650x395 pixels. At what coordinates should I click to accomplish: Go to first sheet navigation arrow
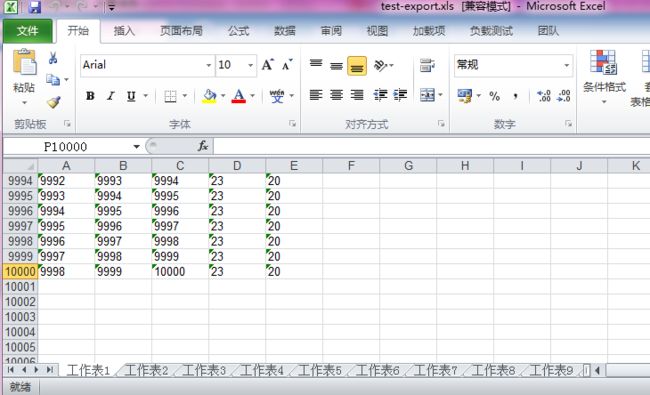coord(10,370)
